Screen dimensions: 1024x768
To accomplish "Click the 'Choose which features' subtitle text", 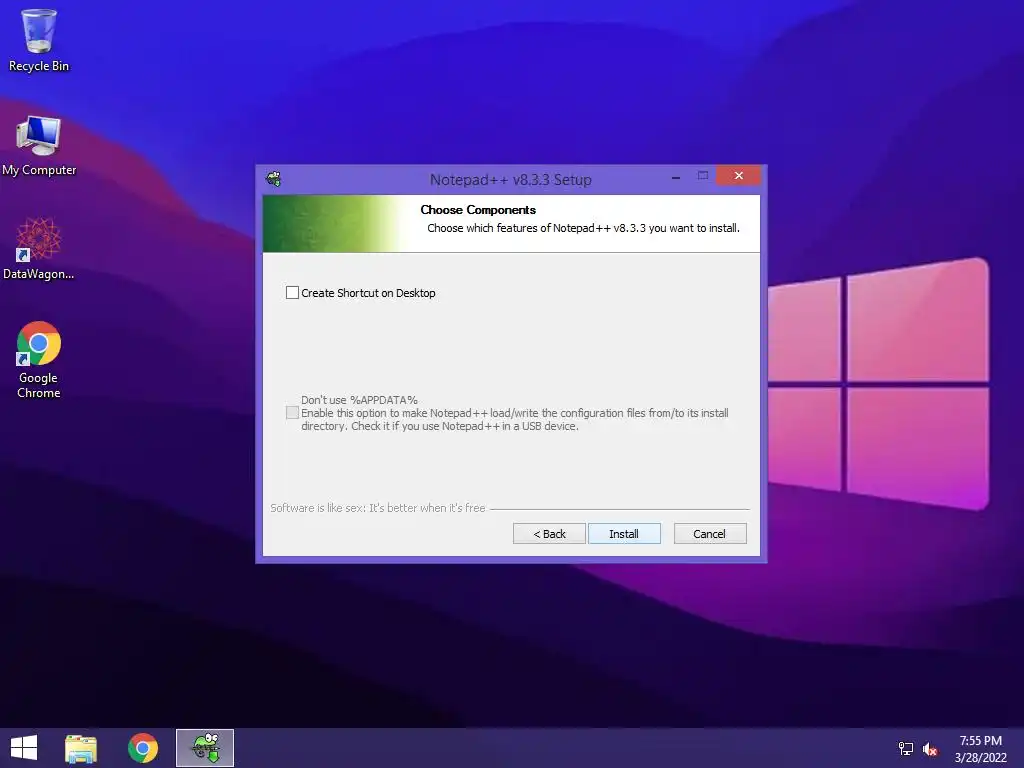I will tap(583, 228).
